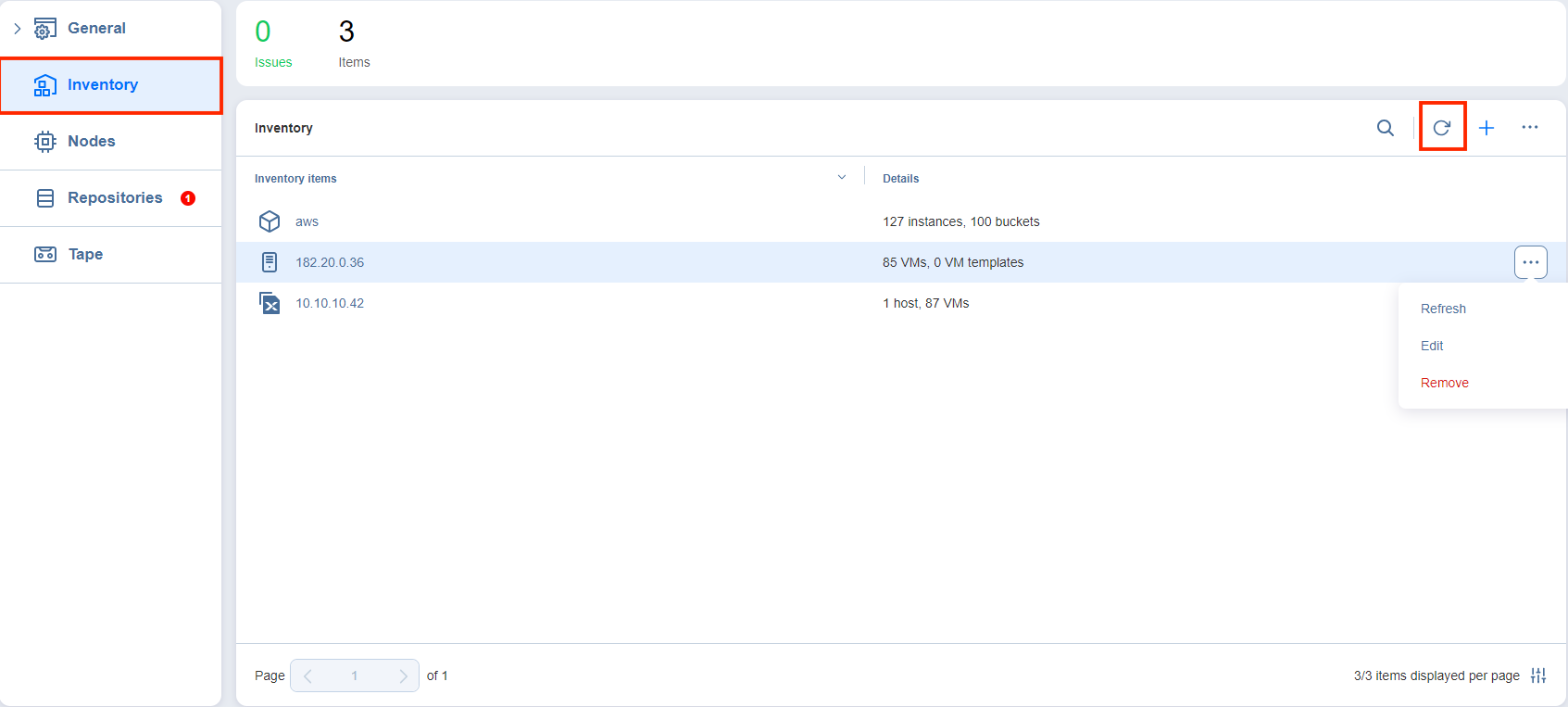This screenshot has height=707, width=1568.
Task: Click the plus icon to add inventory item
Action: pos(1486,128)
